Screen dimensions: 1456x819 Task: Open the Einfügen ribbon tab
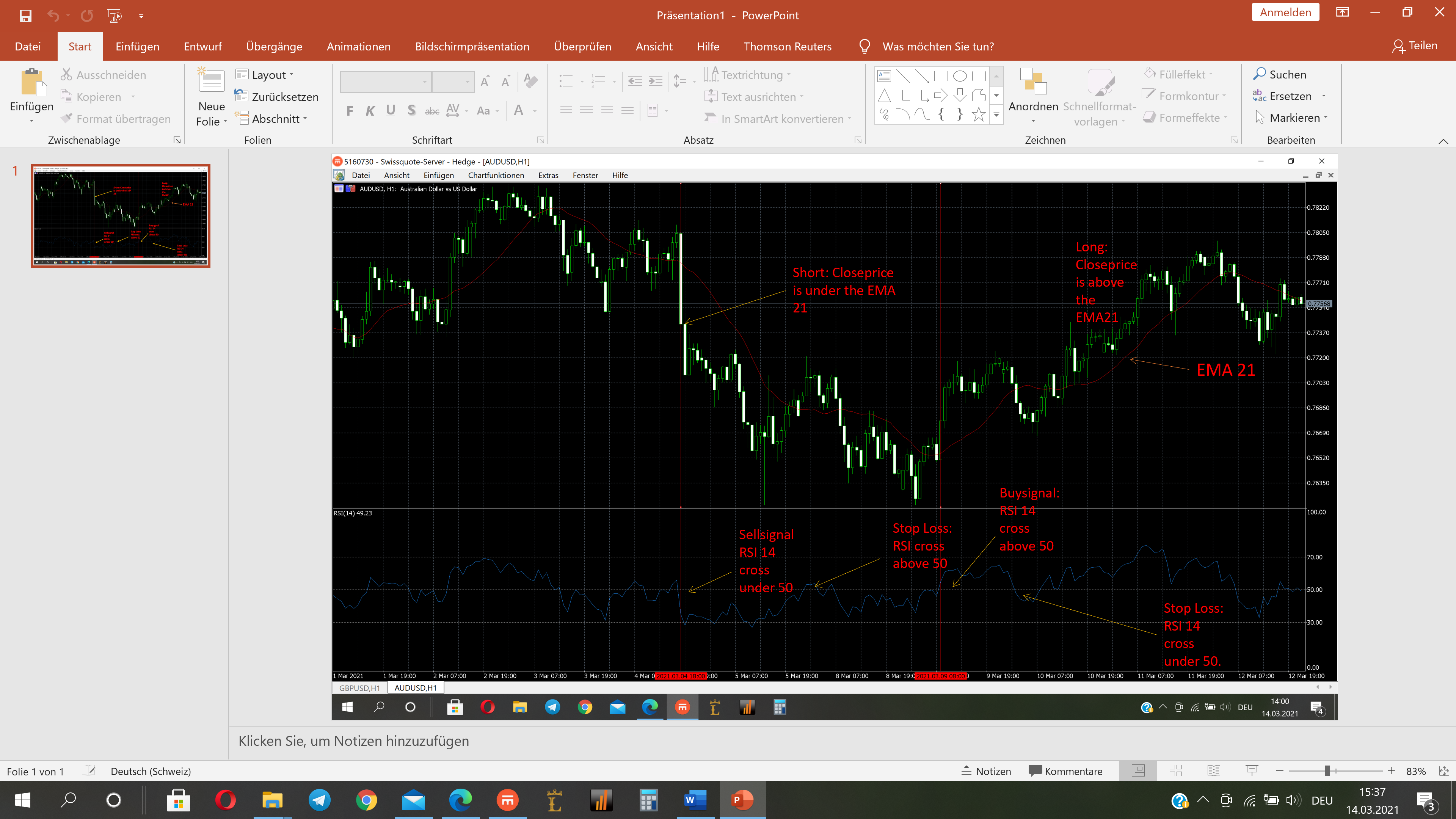click(x=137, y=46)
